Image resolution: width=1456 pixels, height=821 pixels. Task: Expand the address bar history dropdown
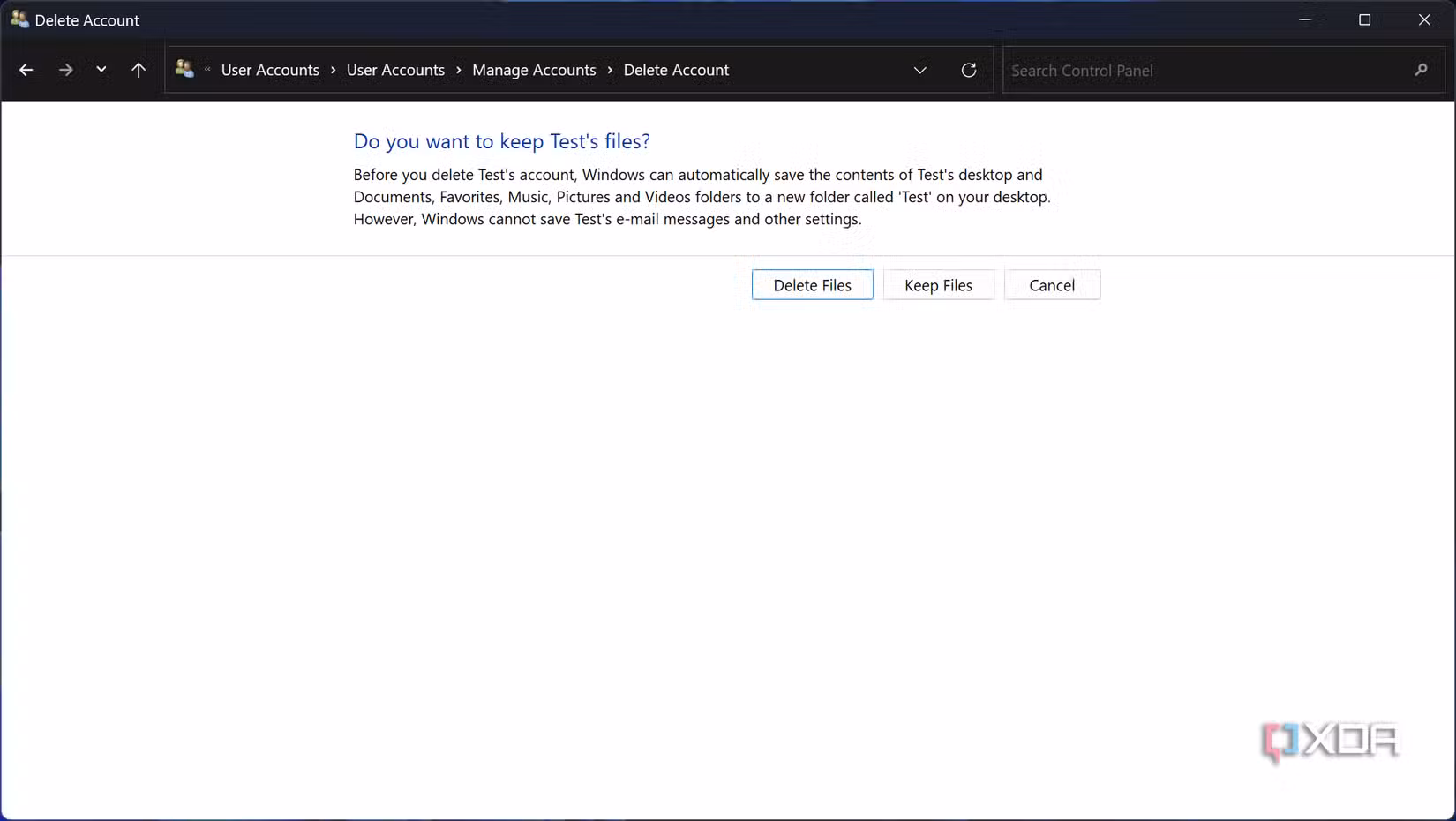click(919, 70)
